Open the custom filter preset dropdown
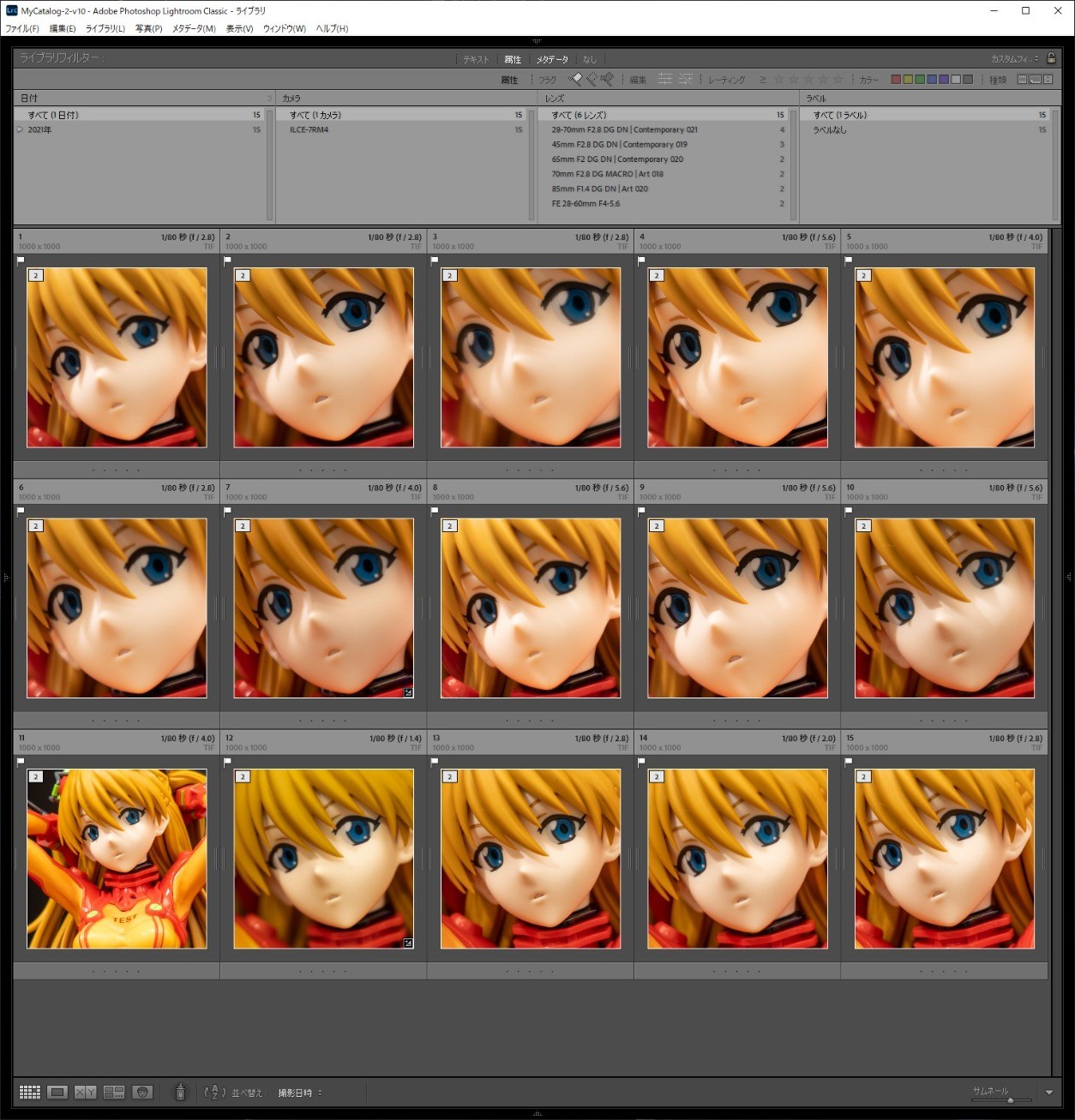The width and height of the screenshot is (1075, 1120). (x=1015, y=59)
